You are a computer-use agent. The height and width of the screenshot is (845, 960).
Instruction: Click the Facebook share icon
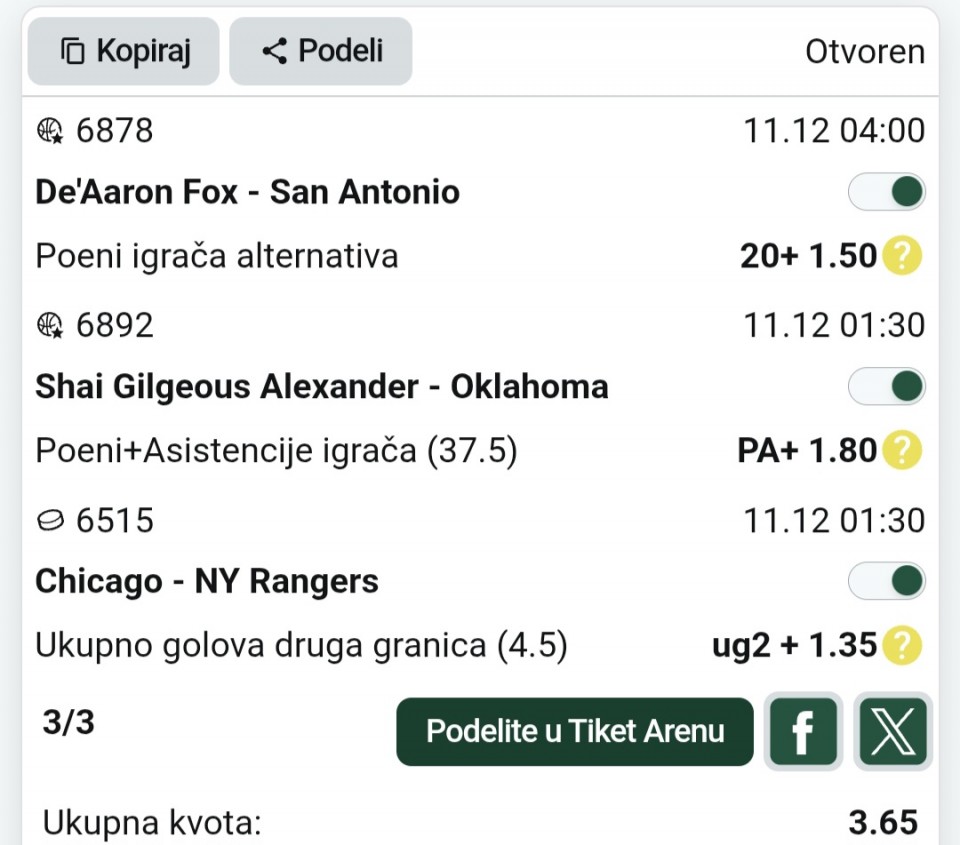click(801, 731)
